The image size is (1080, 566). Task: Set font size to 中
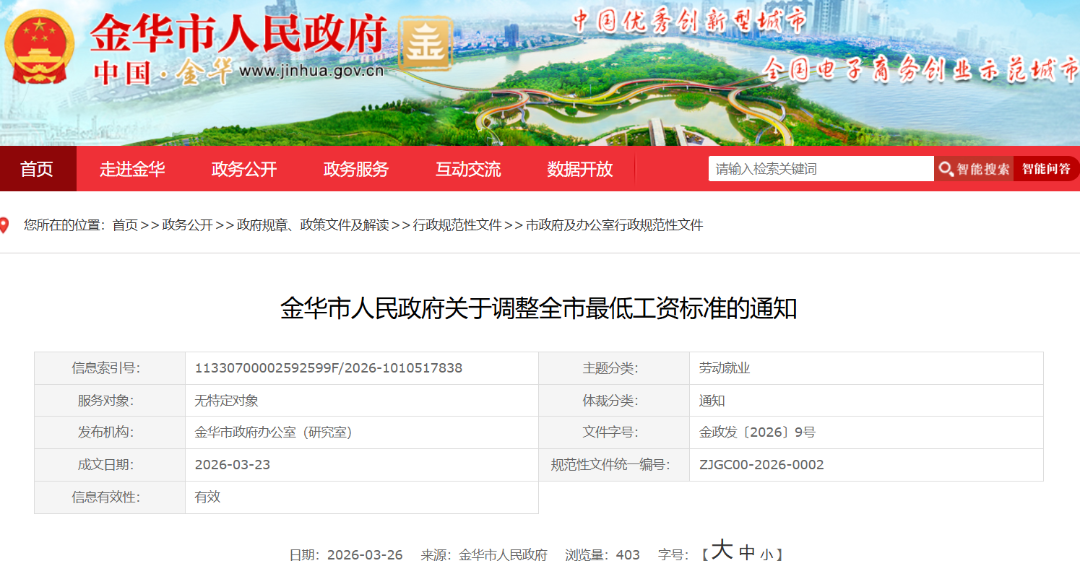[x=747, y=552]
